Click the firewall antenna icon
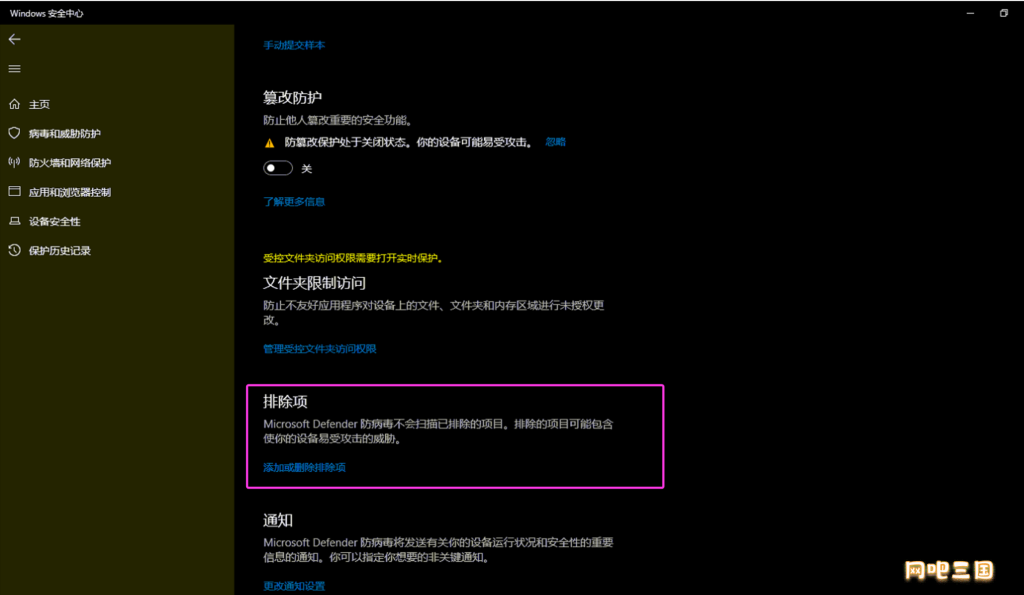This screenshot has height=595, width=1024. tap(14, 162)
